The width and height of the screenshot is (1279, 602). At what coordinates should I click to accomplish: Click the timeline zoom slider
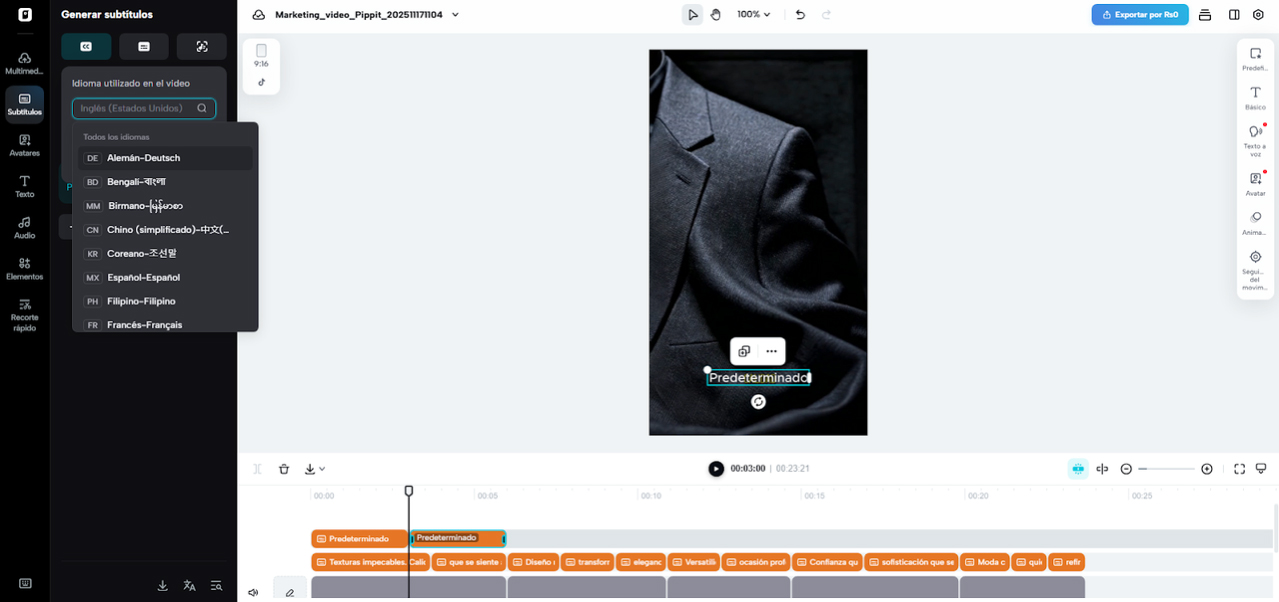[1166, 469]
